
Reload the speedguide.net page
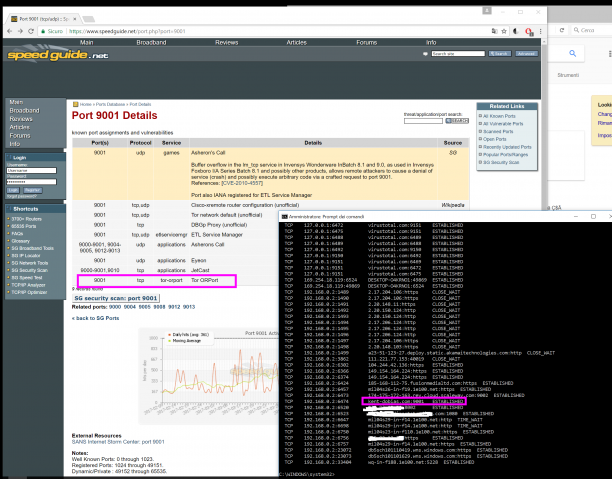[31, 31]
